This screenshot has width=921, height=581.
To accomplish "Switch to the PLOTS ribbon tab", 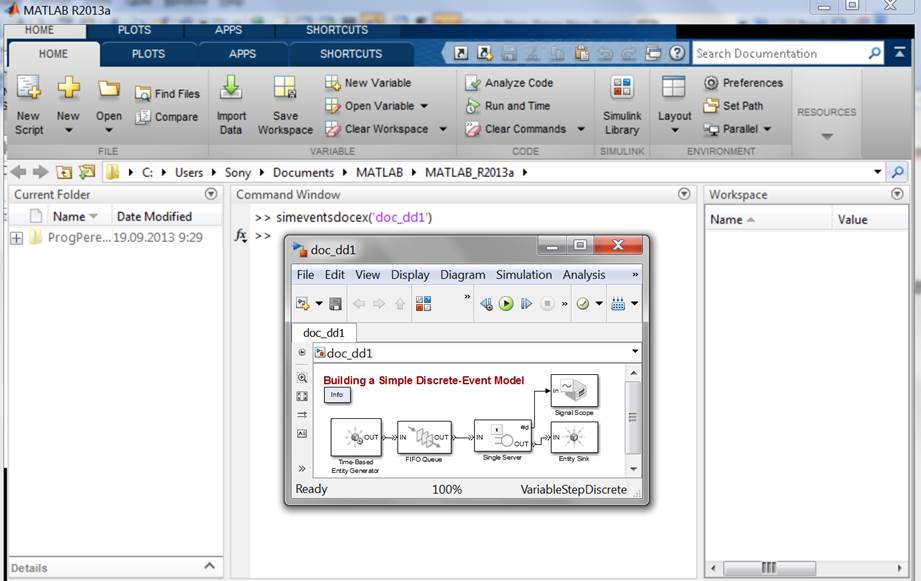I will (148, 53).
